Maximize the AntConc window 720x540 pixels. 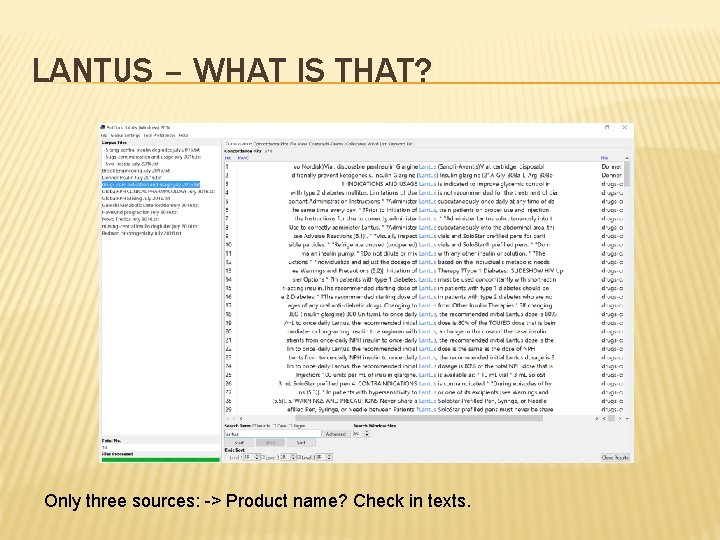(607, 127)
